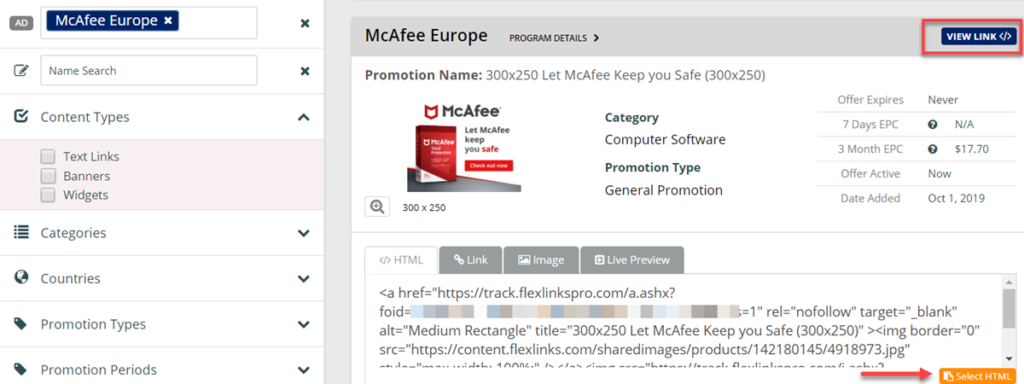This screenshot has height=384, width=1024.
Task: Check the Widgets checkbox
Action: (x=48, y=195)
